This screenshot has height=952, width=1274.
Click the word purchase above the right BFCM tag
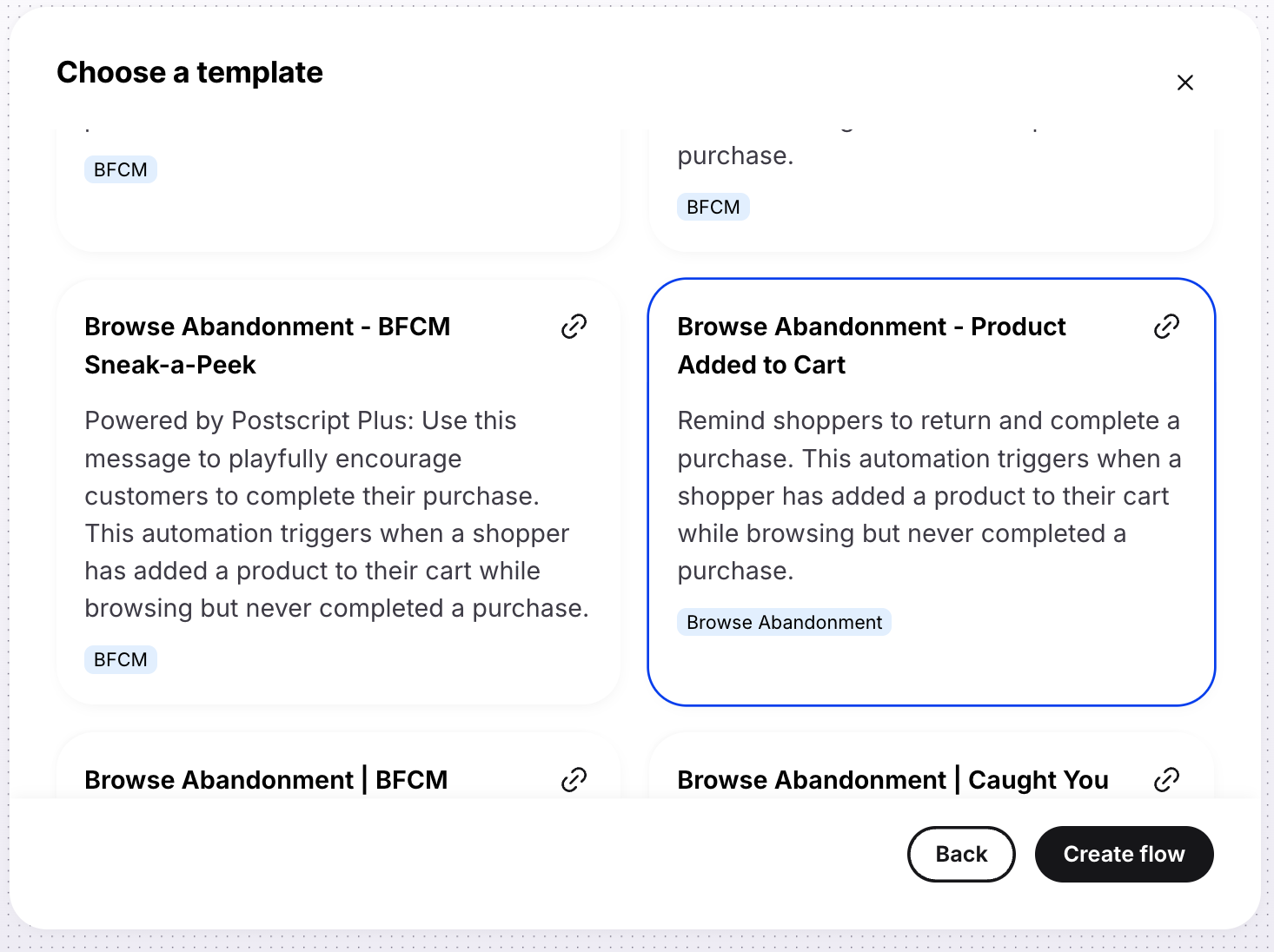tap(735, 156)
